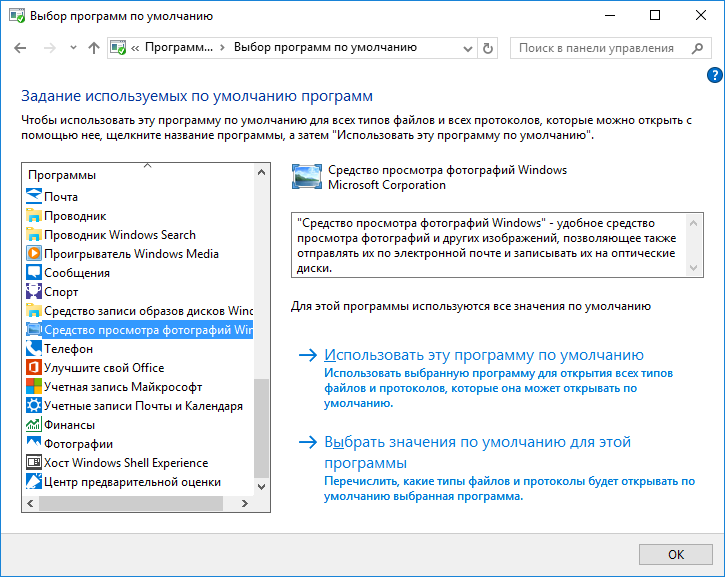This screenshot has width=725, height=577.
Task: Click Выбрать значения по умолчанию для этой программы
Action: [x=477, y=452]
